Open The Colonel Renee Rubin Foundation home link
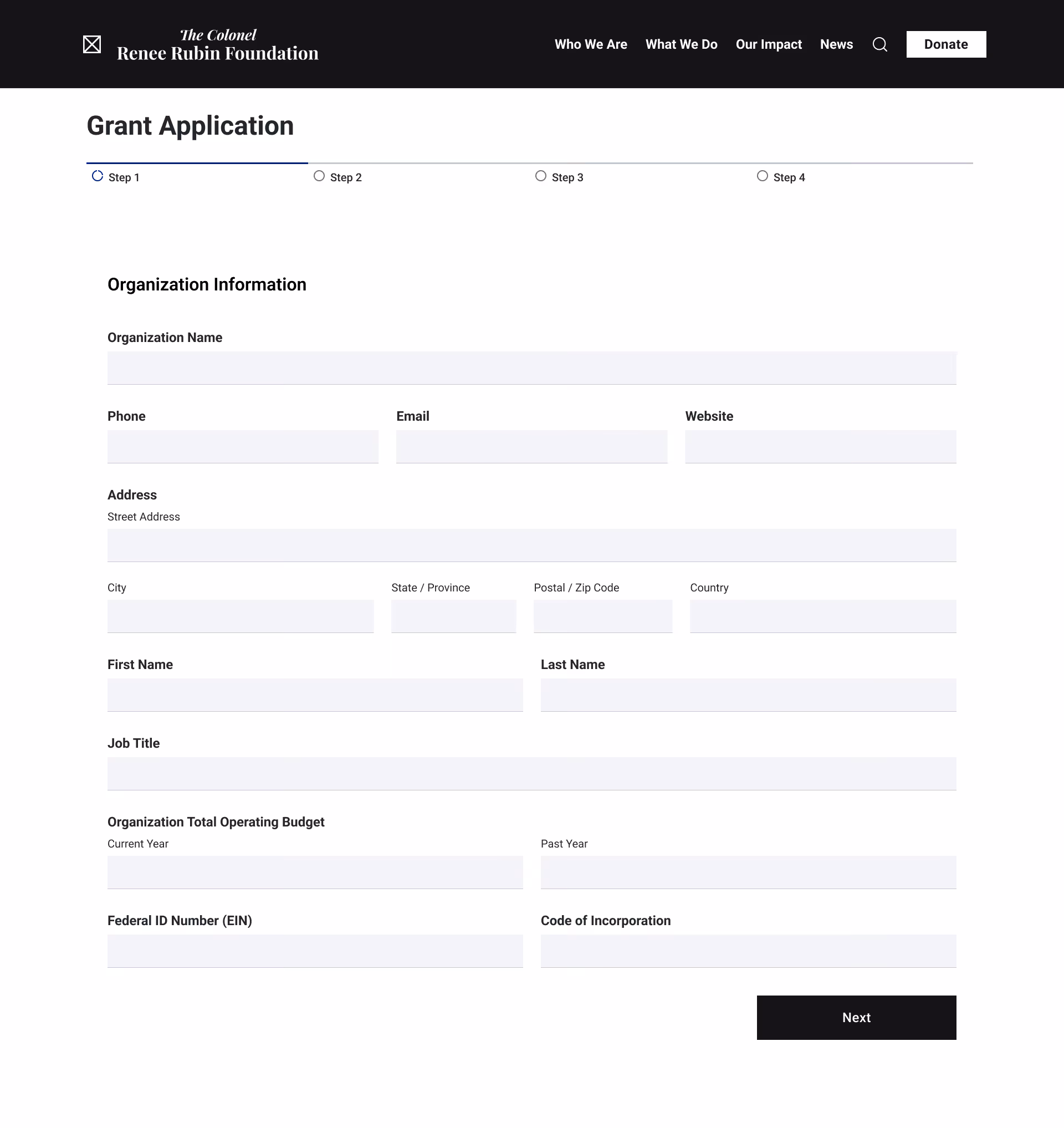 218,44
